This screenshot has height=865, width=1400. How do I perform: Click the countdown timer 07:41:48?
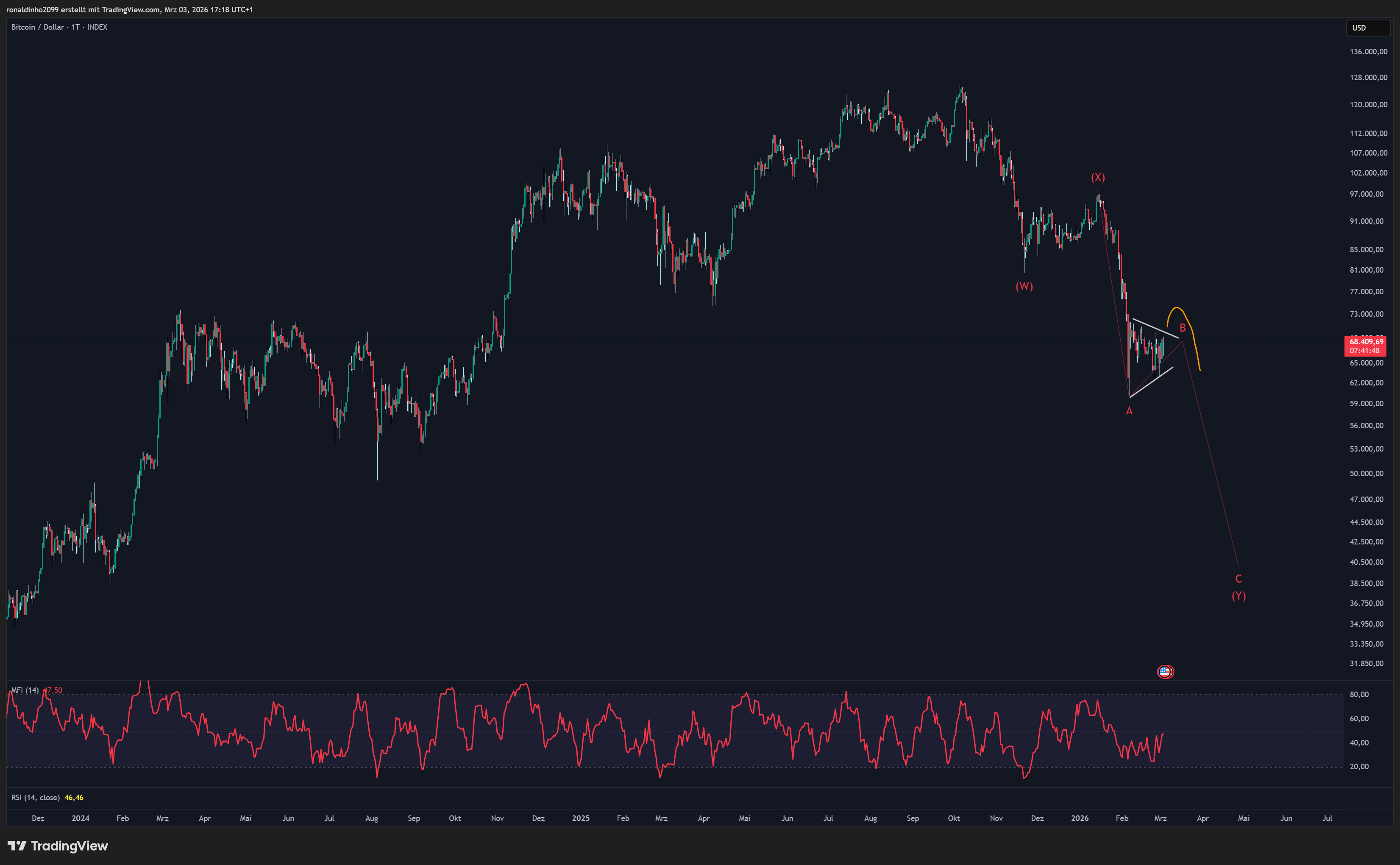click(x=1364, y=351)
